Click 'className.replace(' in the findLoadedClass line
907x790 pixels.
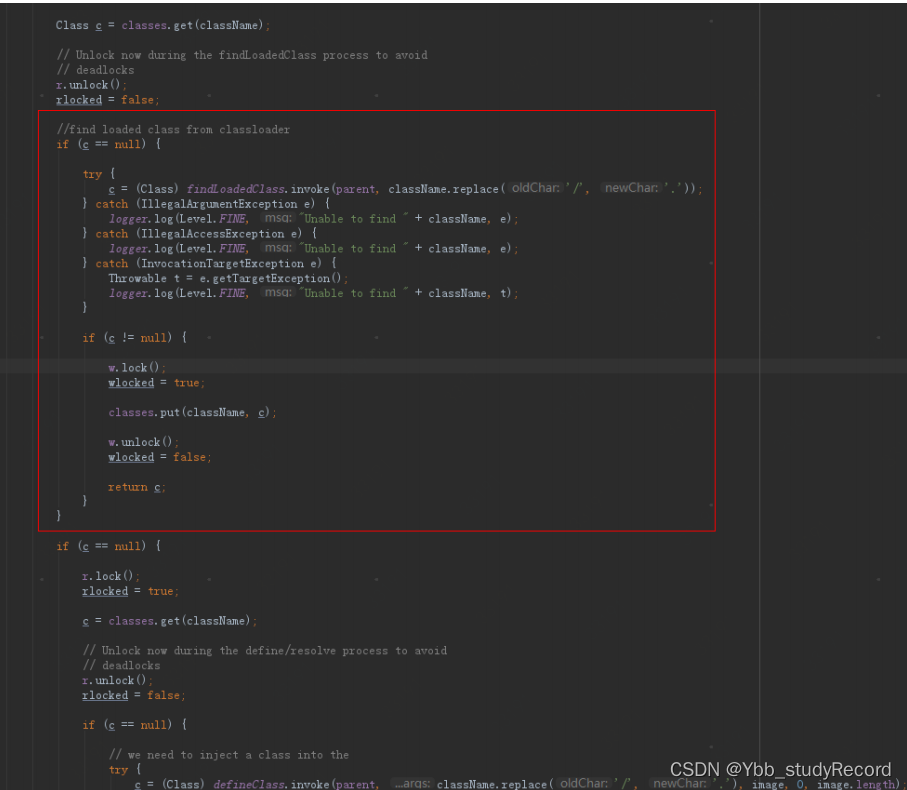click(447, 189)
